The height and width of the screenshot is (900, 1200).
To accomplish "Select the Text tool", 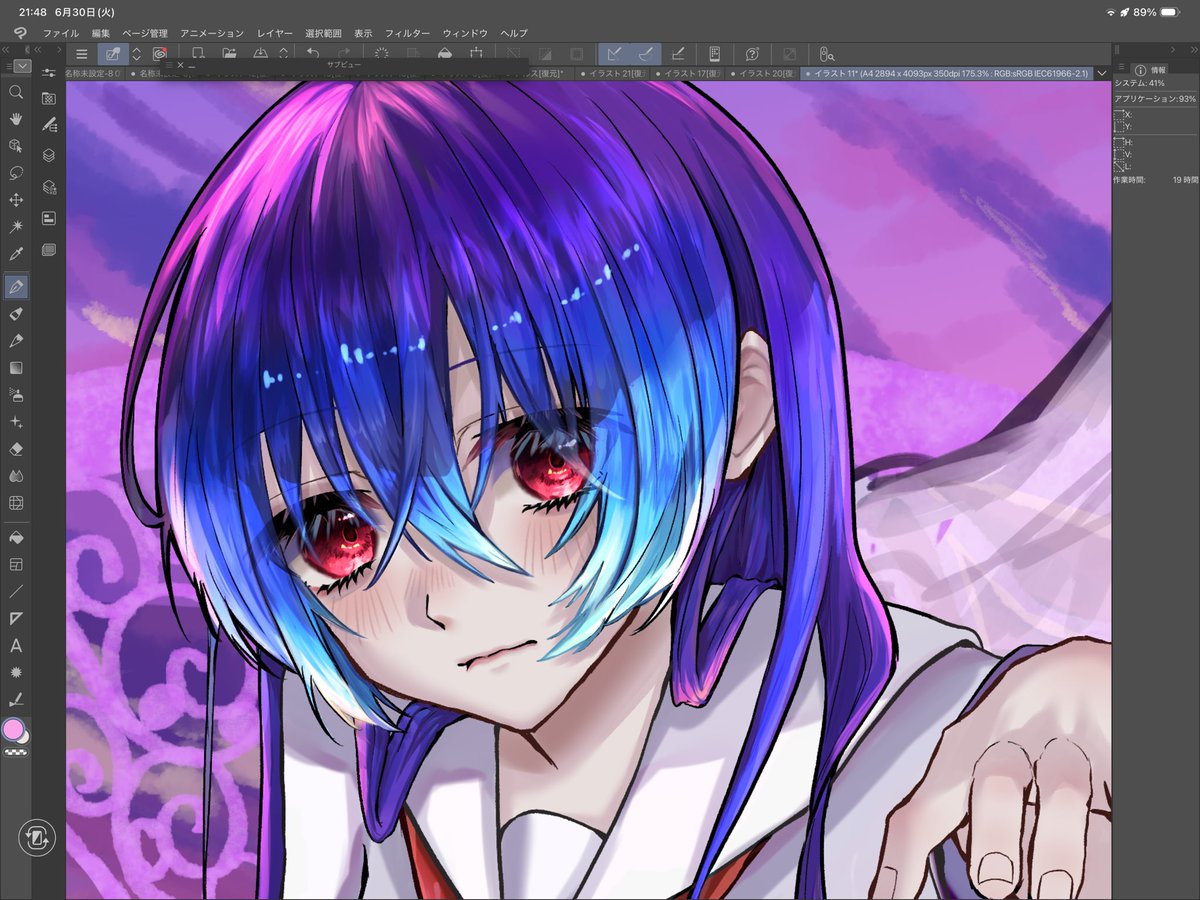I will [x=16, y=646].
